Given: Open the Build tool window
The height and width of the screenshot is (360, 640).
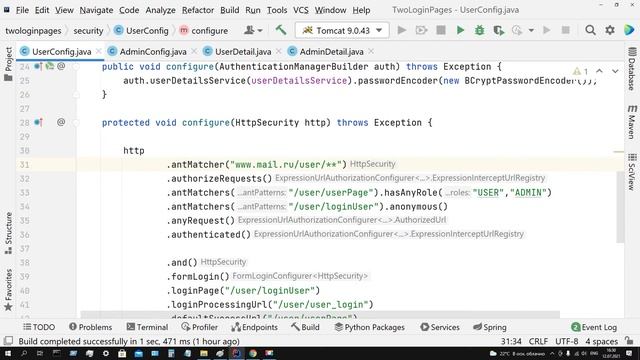Looking at the screenshot, I should [x=305, y=327].
